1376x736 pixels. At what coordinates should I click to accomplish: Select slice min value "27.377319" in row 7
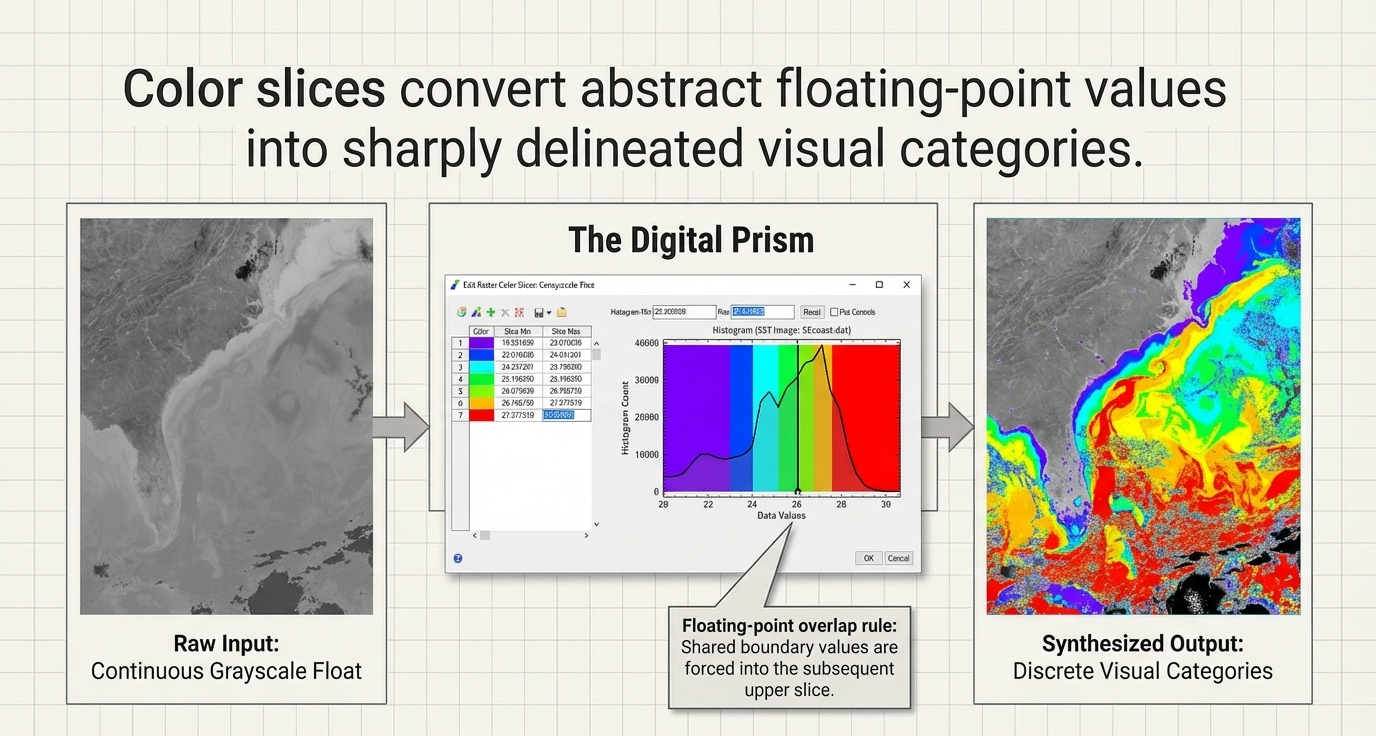(518, 415)
